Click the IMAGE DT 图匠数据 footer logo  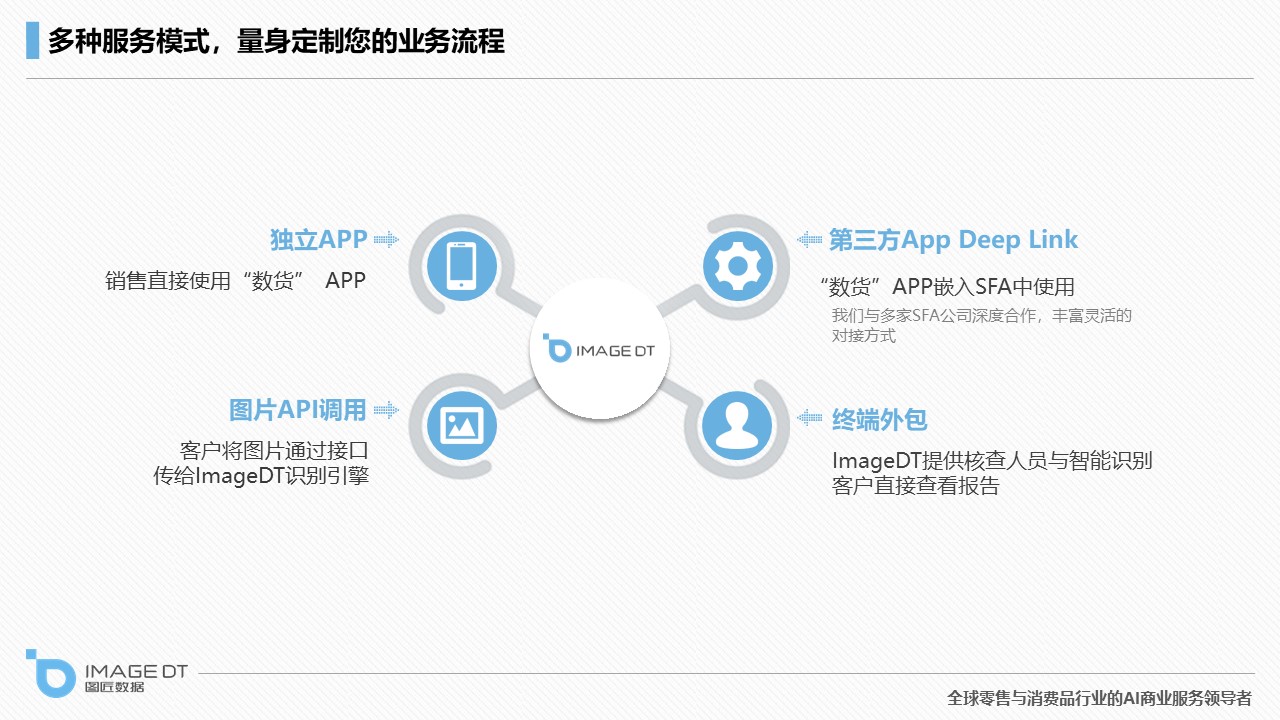point(106,672)
